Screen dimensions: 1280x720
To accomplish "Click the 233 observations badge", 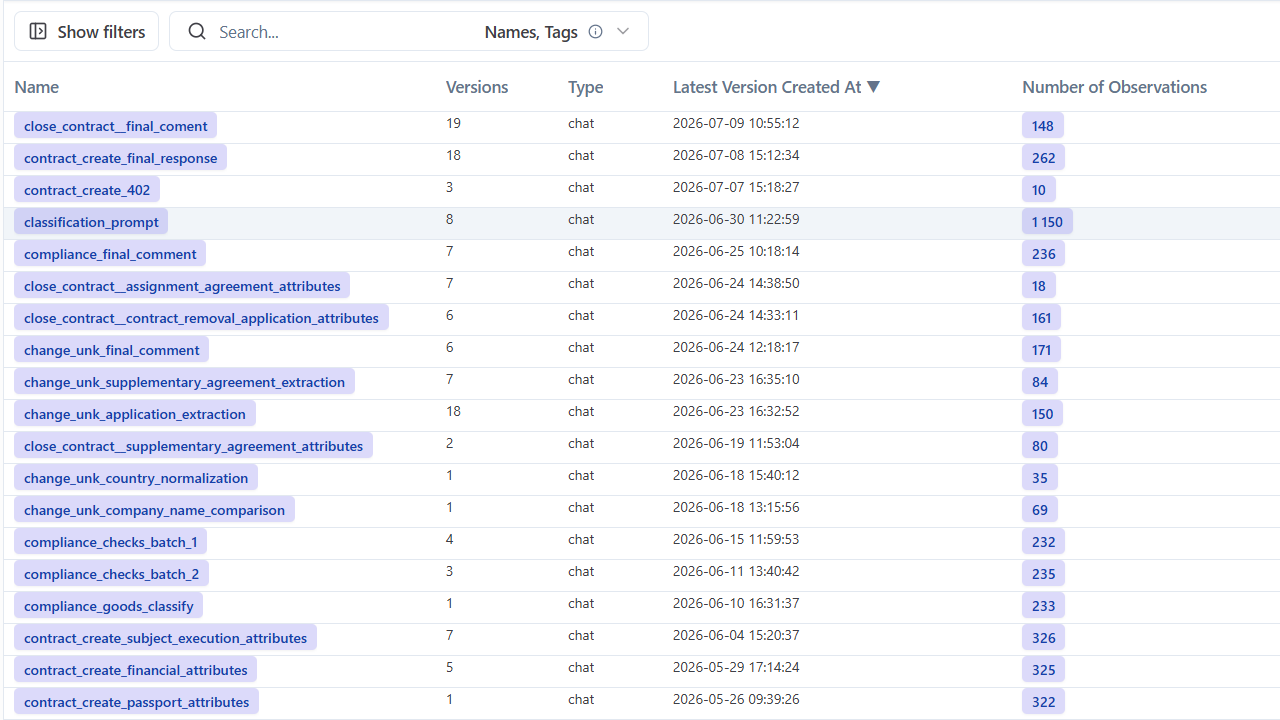I will pos(1044,606).
